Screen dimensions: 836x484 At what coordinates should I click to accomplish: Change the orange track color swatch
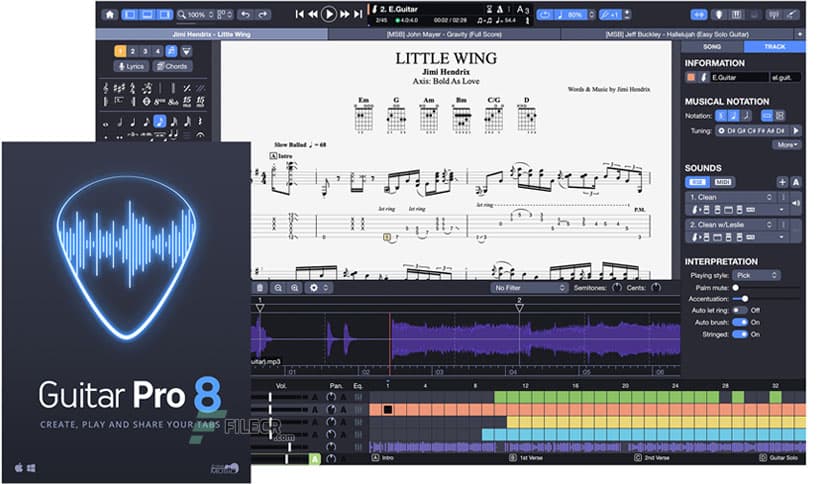(x=691, y=77)
